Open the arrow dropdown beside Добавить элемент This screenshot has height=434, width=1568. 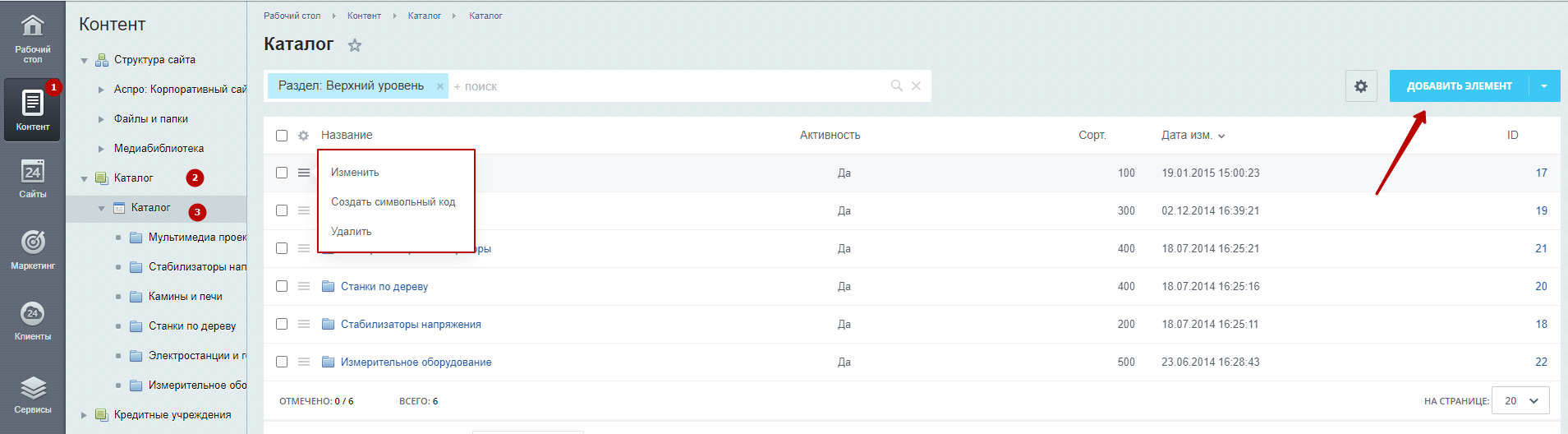tap(1544, 86)
